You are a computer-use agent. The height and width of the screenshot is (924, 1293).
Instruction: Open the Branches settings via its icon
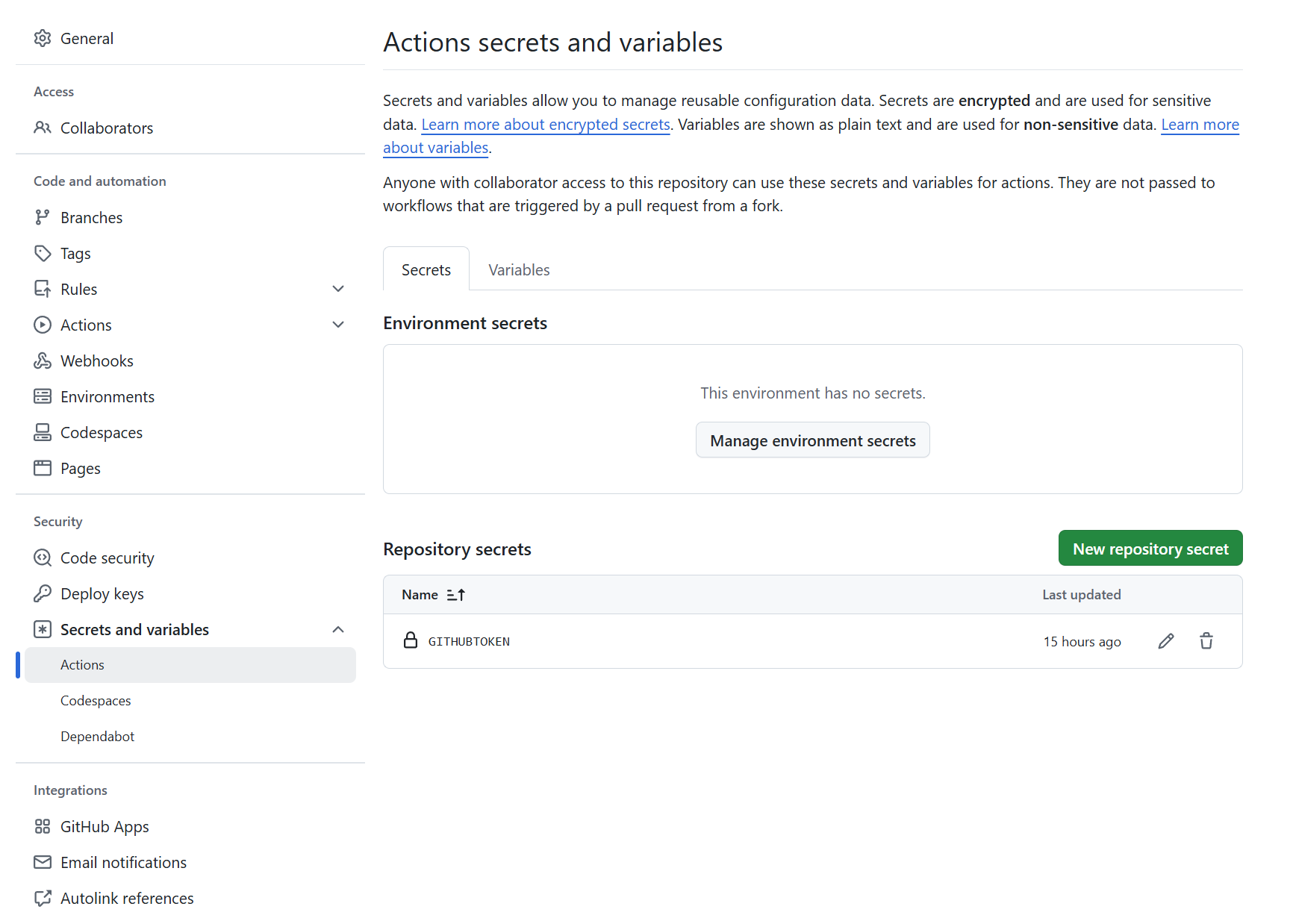[43, 217]
